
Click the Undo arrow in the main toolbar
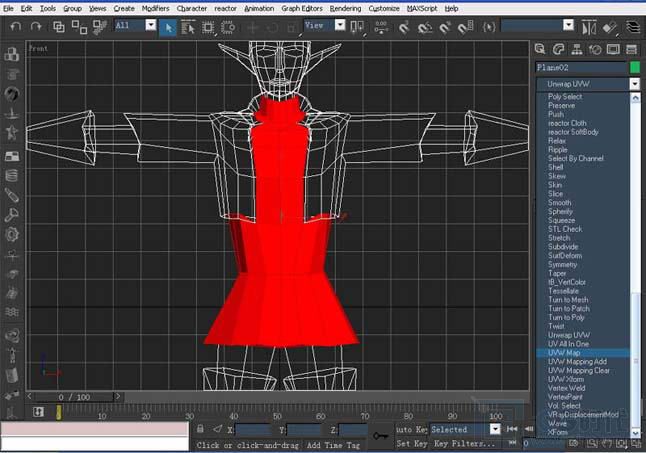point(16,27)
